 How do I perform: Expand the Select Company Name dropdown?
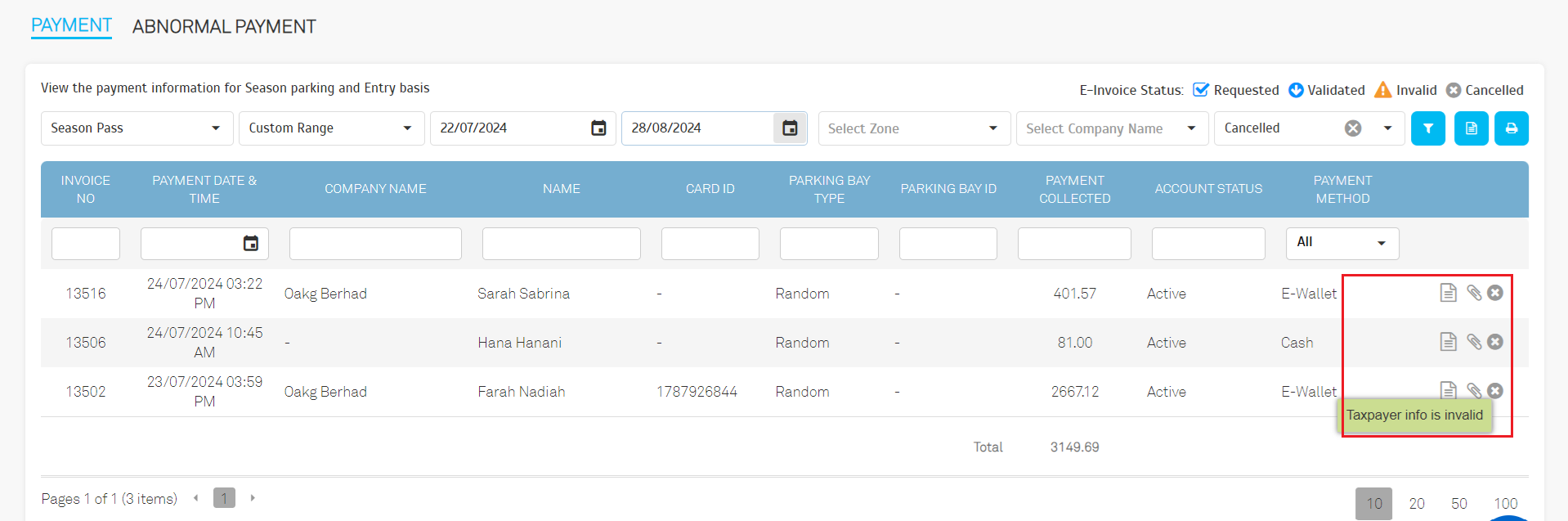click(x=1111, y=128)
